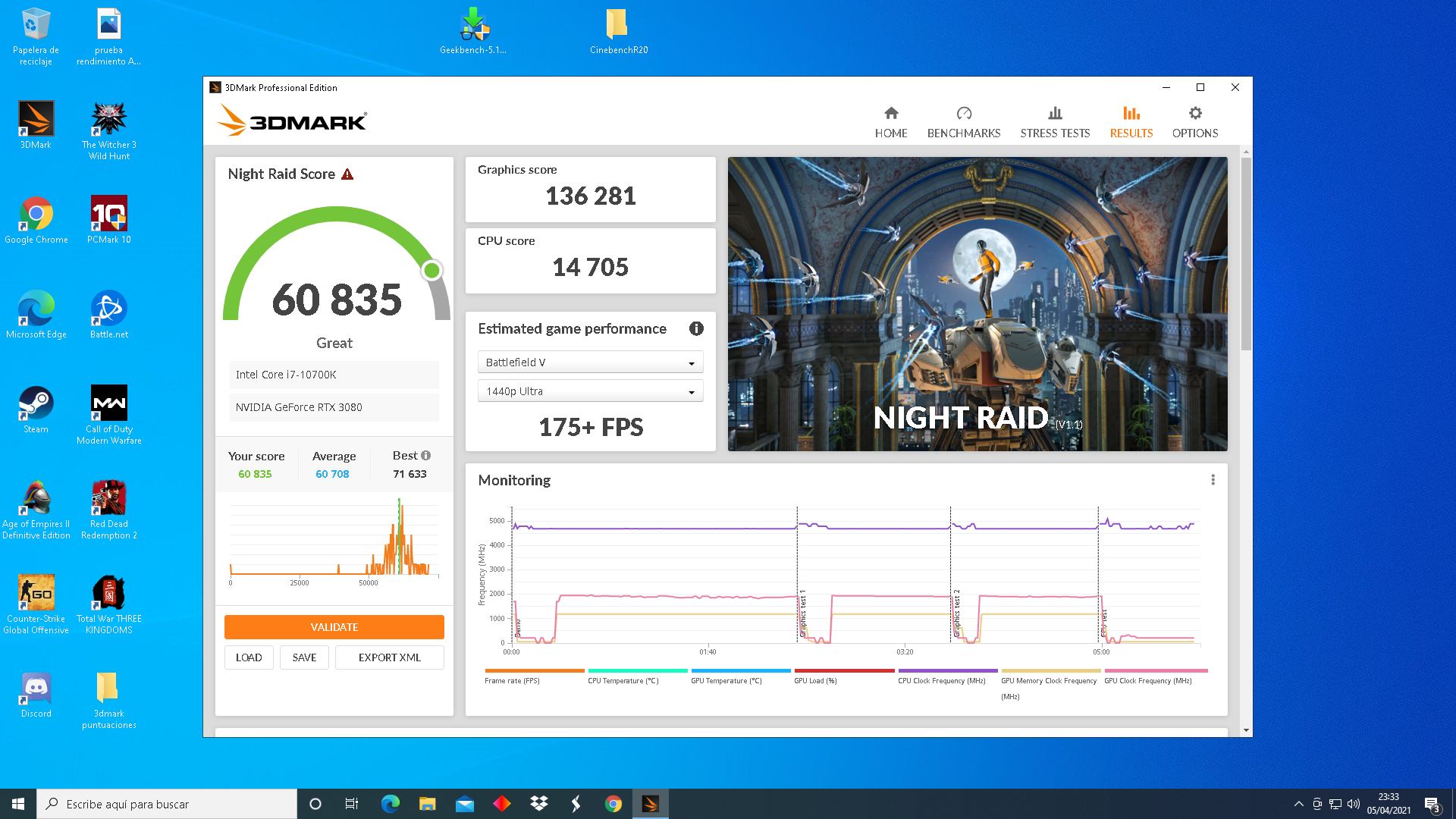The width and height of the screenshot is (1456, 819).
Task: Select The Witcher 3 Wild Hunt shortcut
Action: pyautogui.click(x=108, y=131)
